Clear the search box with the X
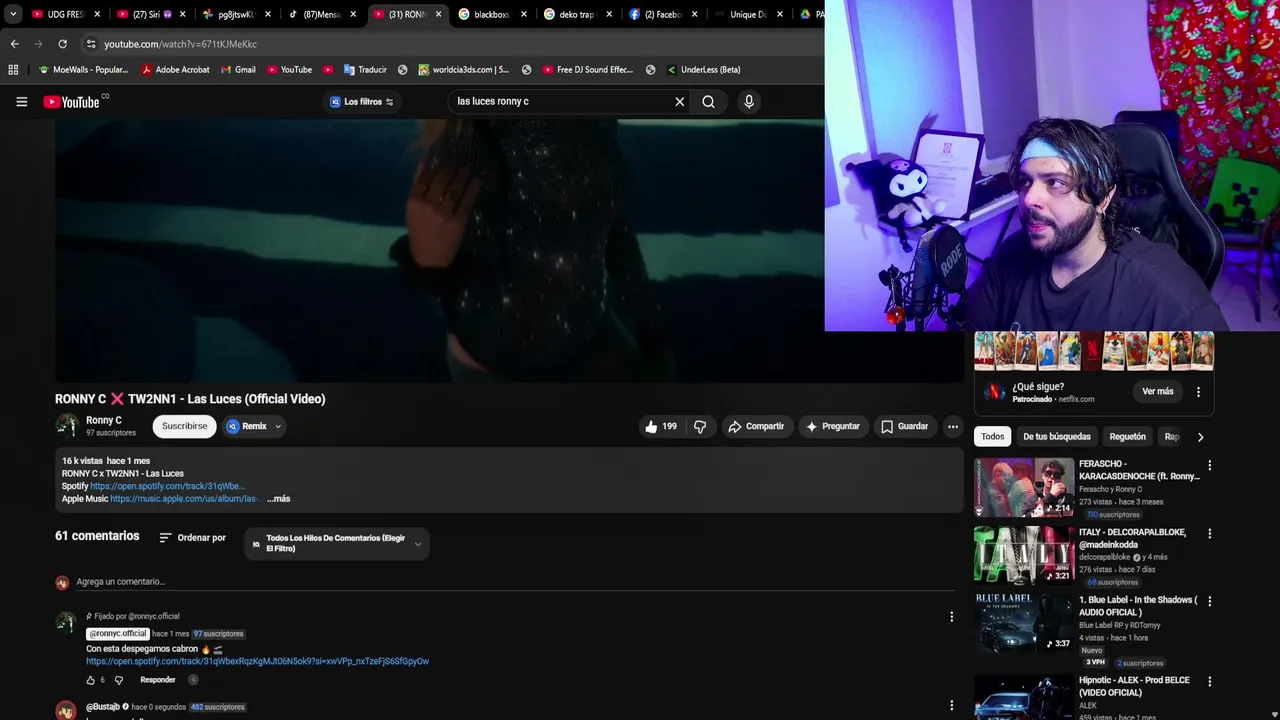1280x720 pixels. [680, 101]
